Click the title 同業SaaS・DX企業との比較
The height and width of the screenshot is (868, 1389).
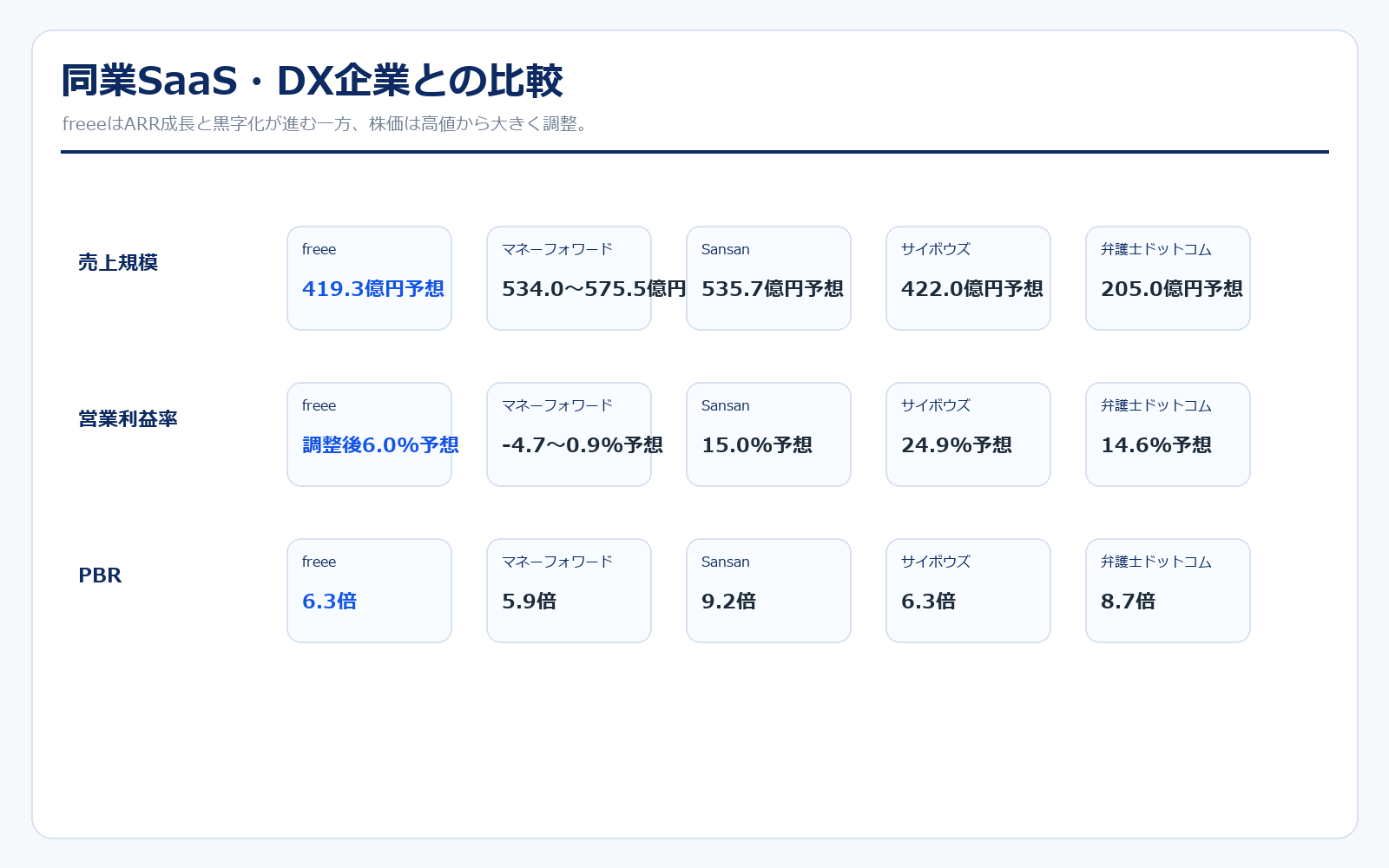(312, 81)
